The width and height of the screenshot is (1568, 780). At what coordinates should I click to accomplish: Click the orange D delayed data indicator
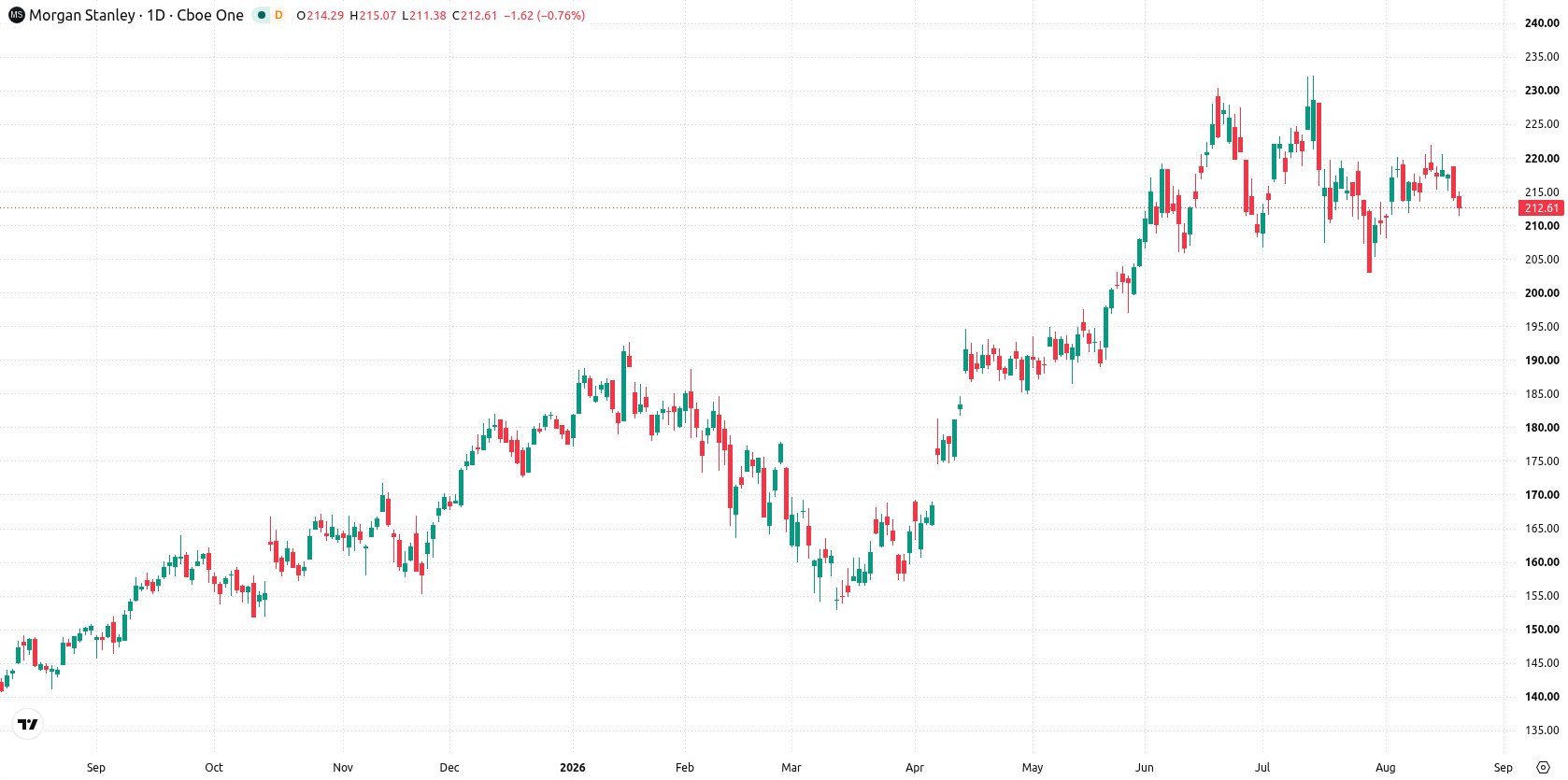pos(278,16)
